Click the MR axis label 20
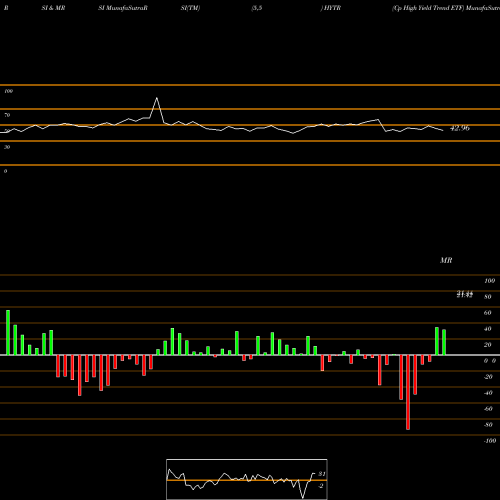Image resolution: width=500 pixels, height=500 pixels. point(488,345)
